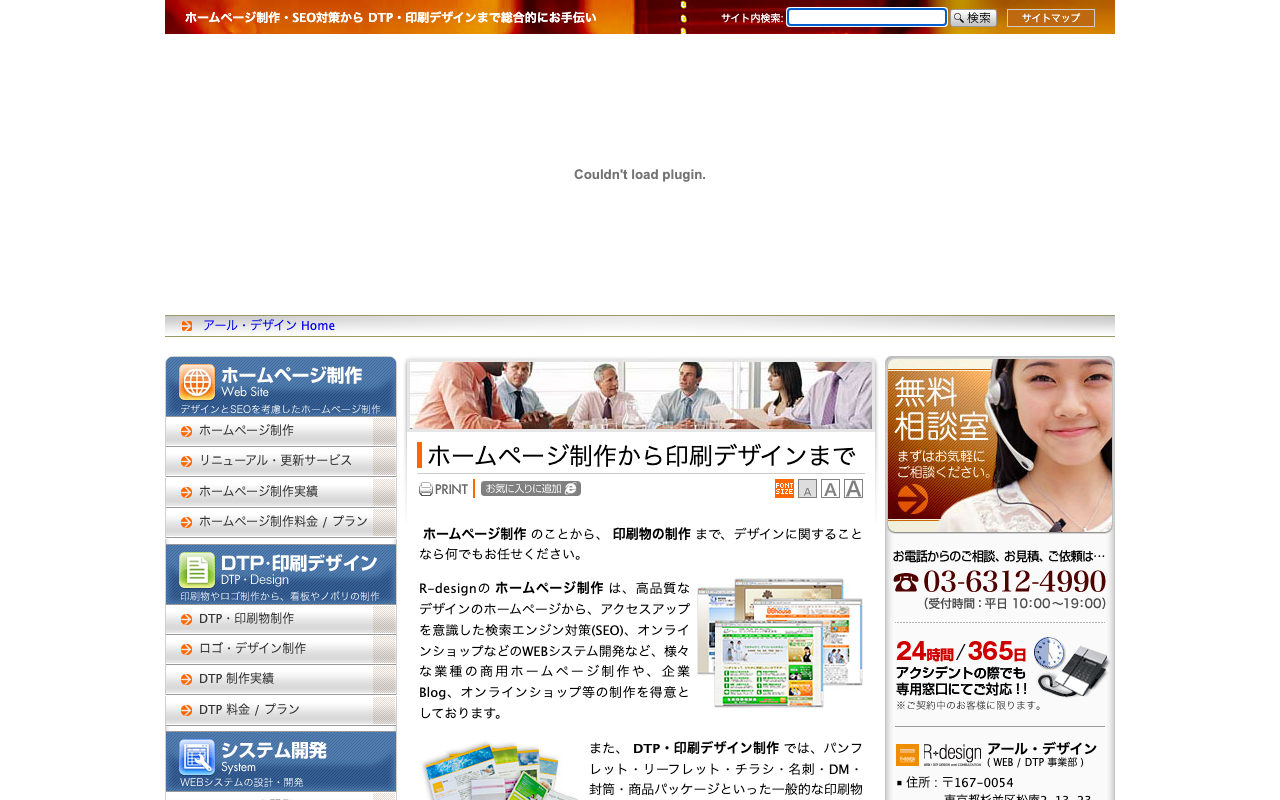The height and width of the screenshot is (800, 1280).
Task: Open the システム開発 System section header
Action: (281, 761)
